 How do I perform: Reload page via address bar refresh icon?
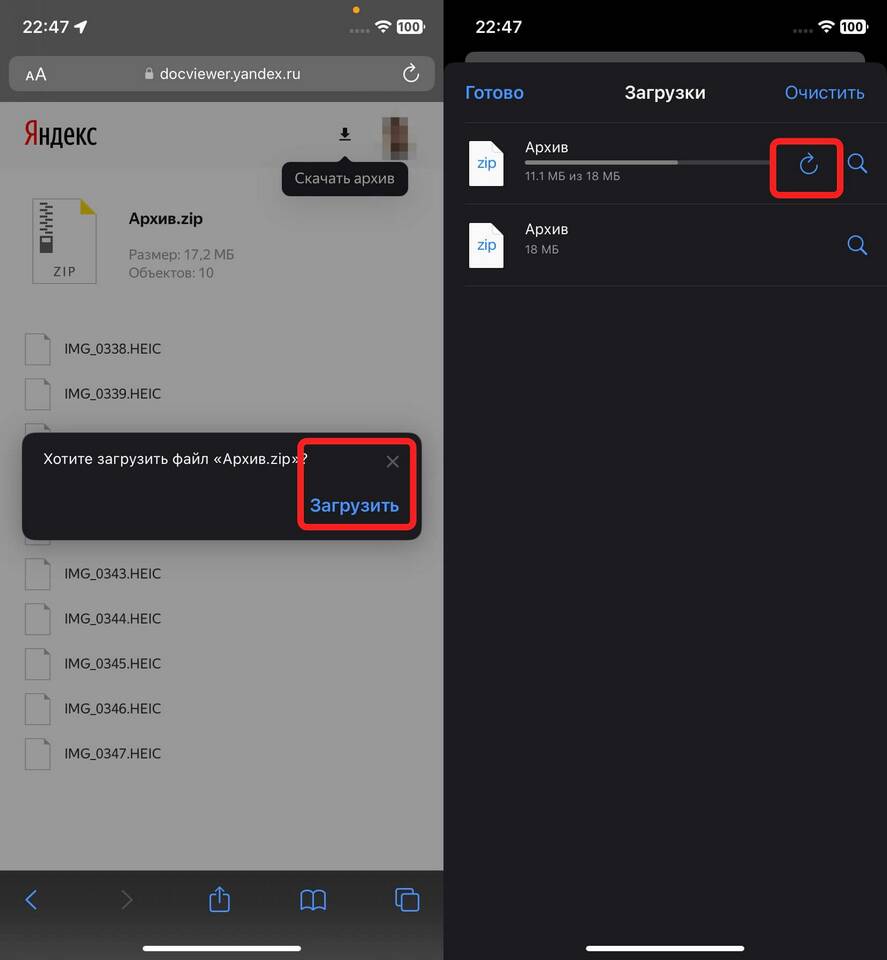411,73
